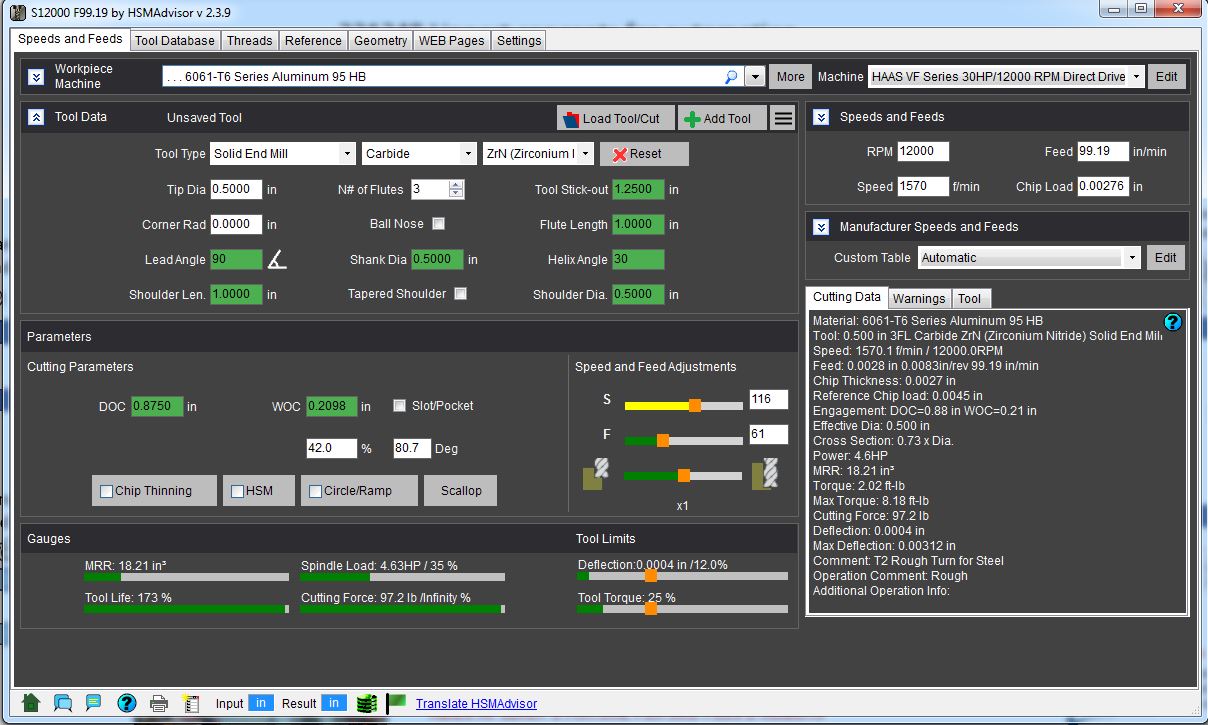
Task: Enable the Ball Nose checkbox
Action: (x=438, y=224)
